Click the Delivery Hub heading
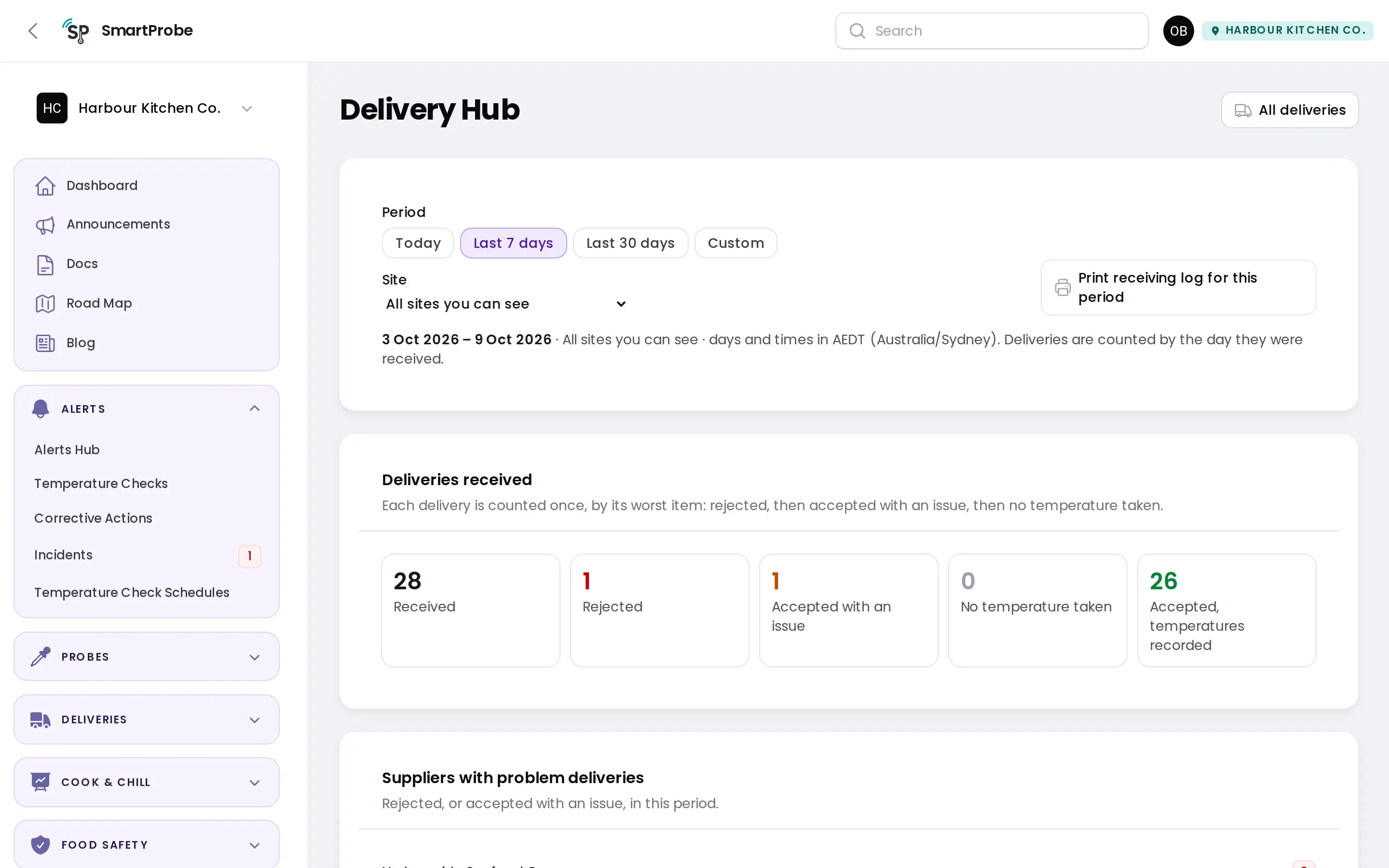Screen dimensions: 1389x868 click(x=429, y=109)
